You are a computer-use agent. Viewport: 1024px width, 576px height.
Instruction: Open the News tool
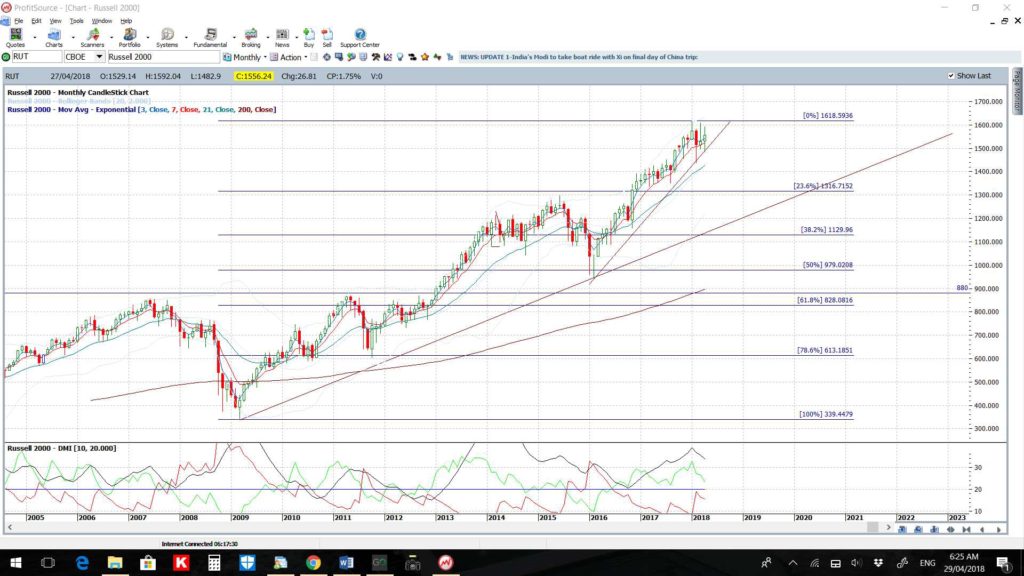coord(282,38)
